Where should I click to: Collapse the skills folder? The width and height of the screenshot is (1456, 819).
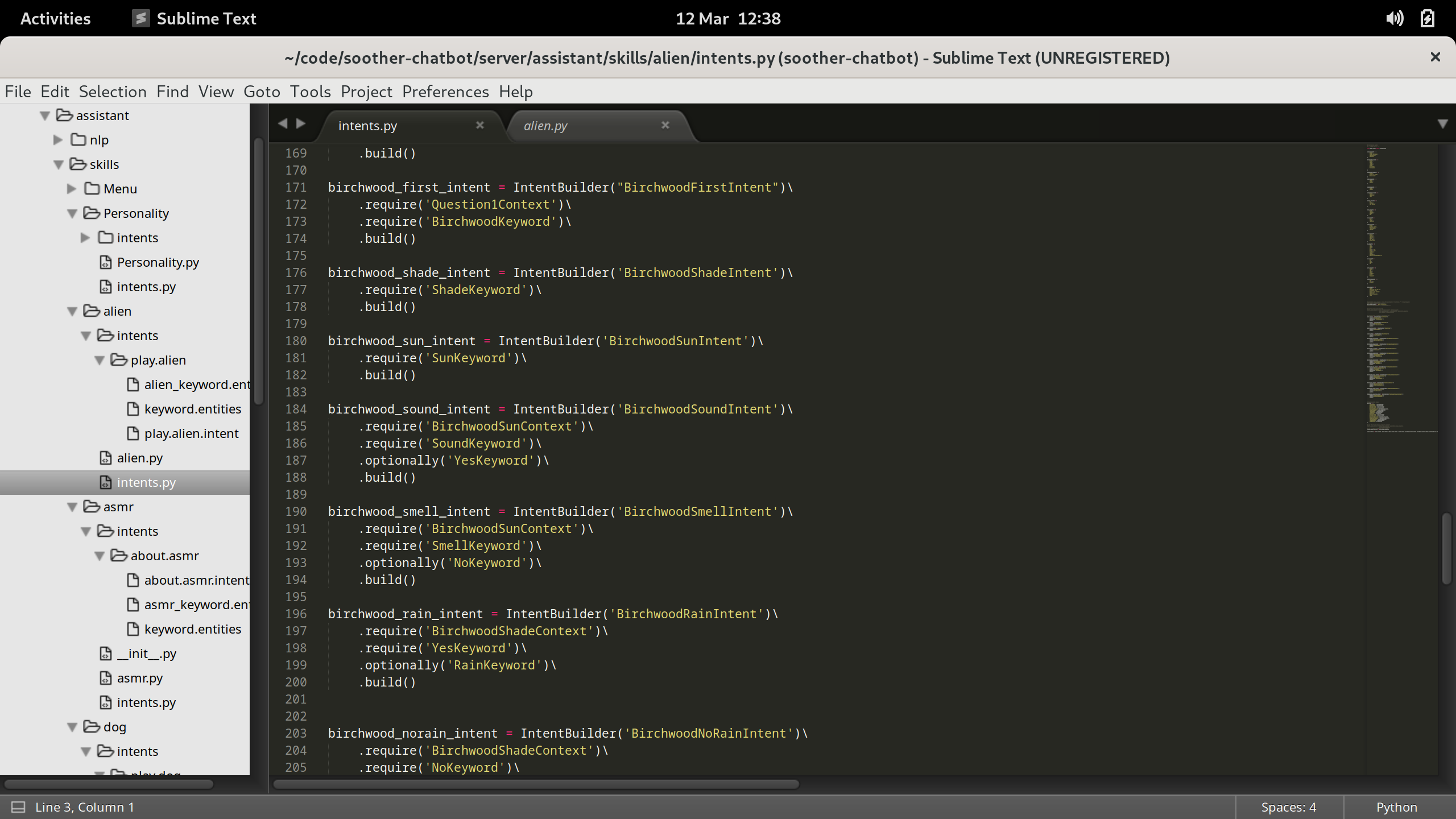[58, 164]
